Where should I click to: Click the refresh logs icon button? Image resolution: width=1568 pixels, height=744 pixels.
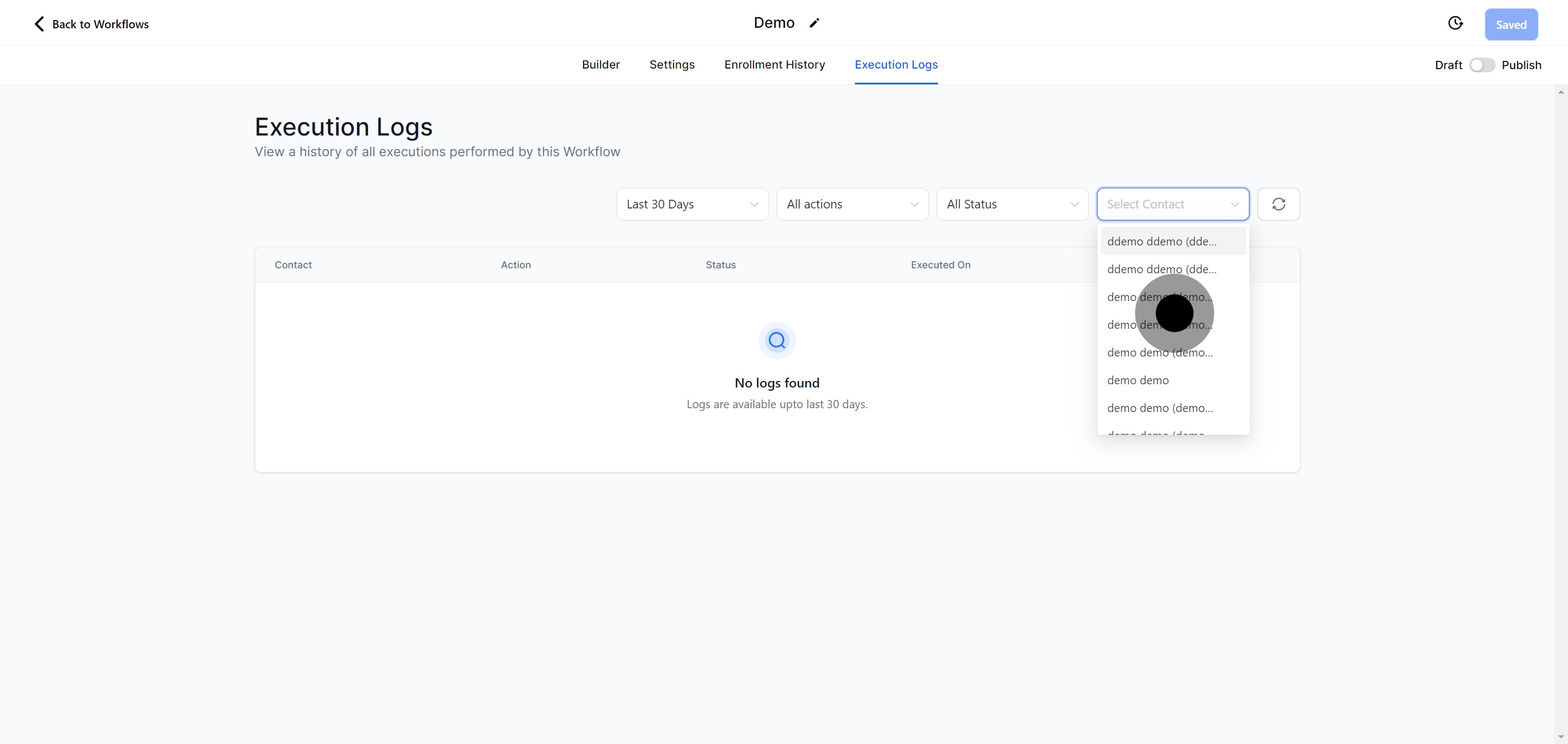(x=1278, y=205)
